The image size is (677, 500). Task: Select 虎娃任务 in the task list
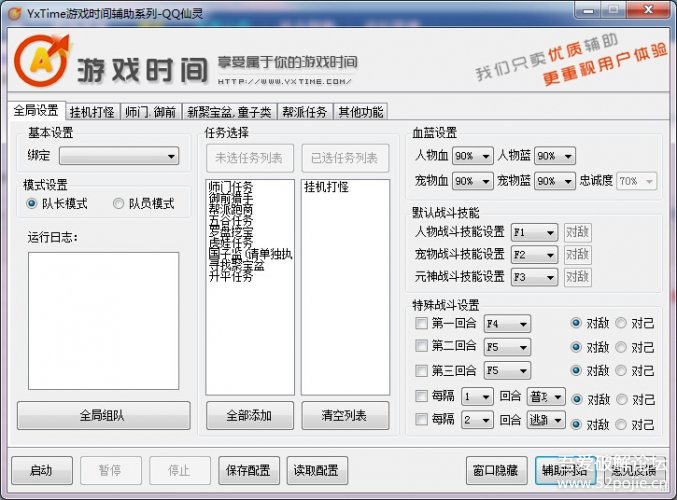[231, 242]
